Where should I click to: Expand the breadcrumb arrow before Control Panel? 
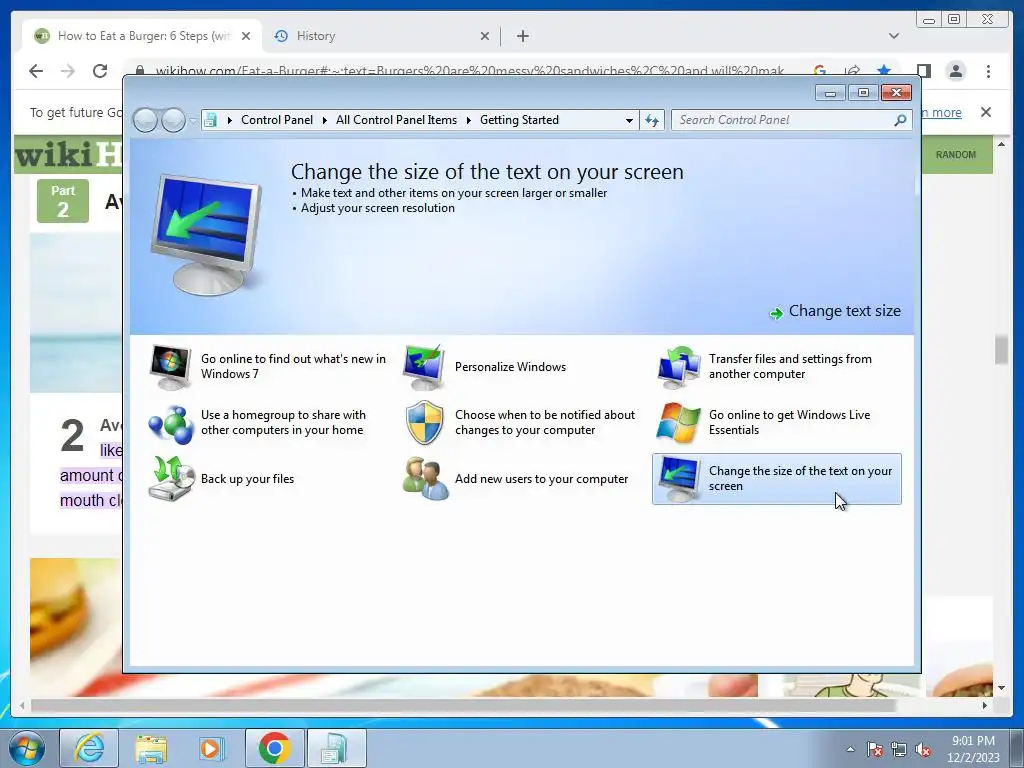230,120
